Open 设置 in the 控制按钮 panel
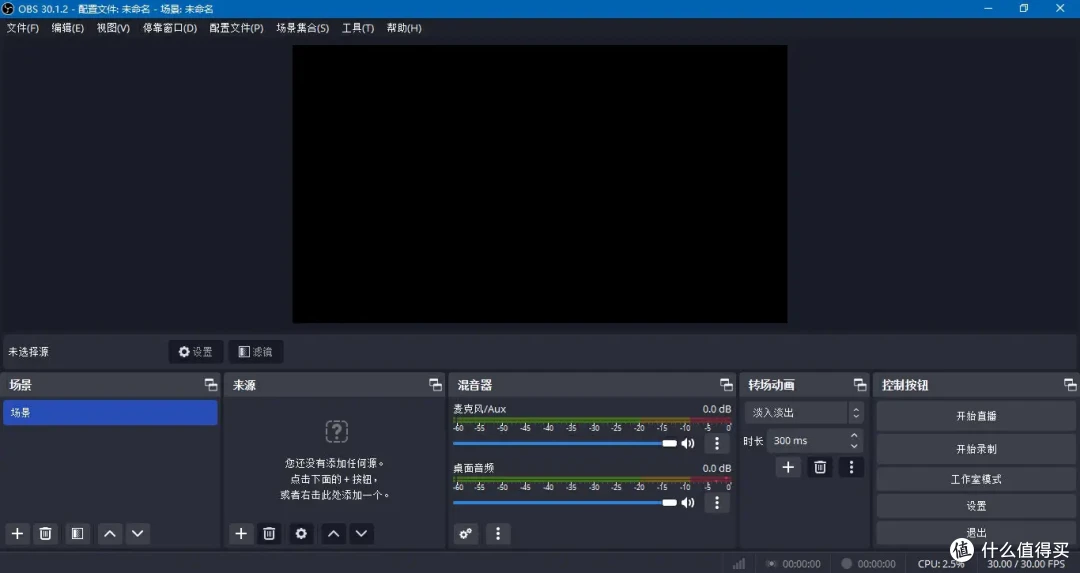1080x573 pixels. (976, 506)
